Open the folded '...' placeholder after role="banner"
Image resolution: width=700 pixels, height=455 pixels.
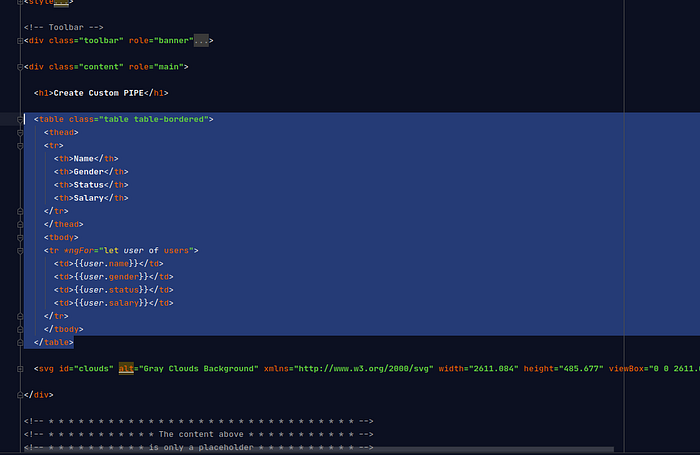(201, 41)
